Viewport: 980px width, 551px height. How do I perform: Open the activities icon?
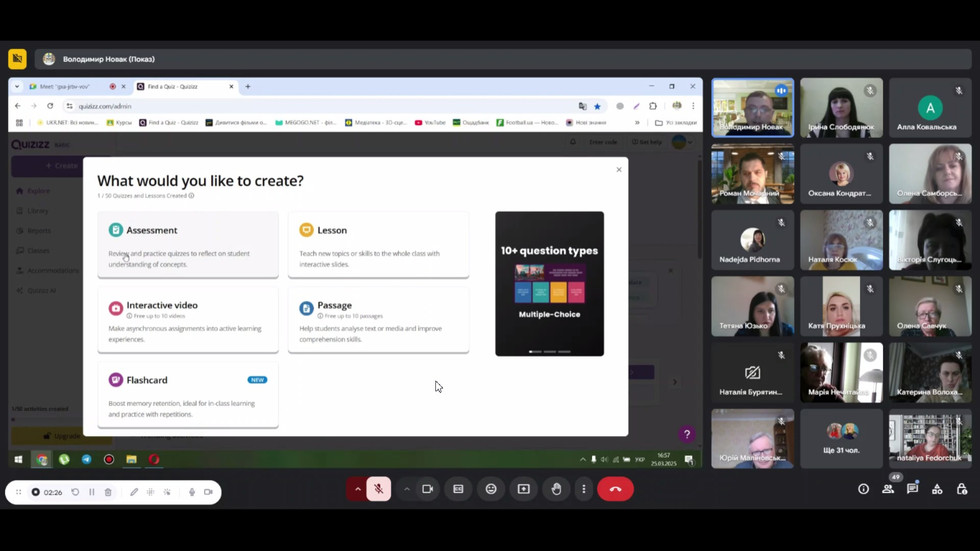(937, 489)
